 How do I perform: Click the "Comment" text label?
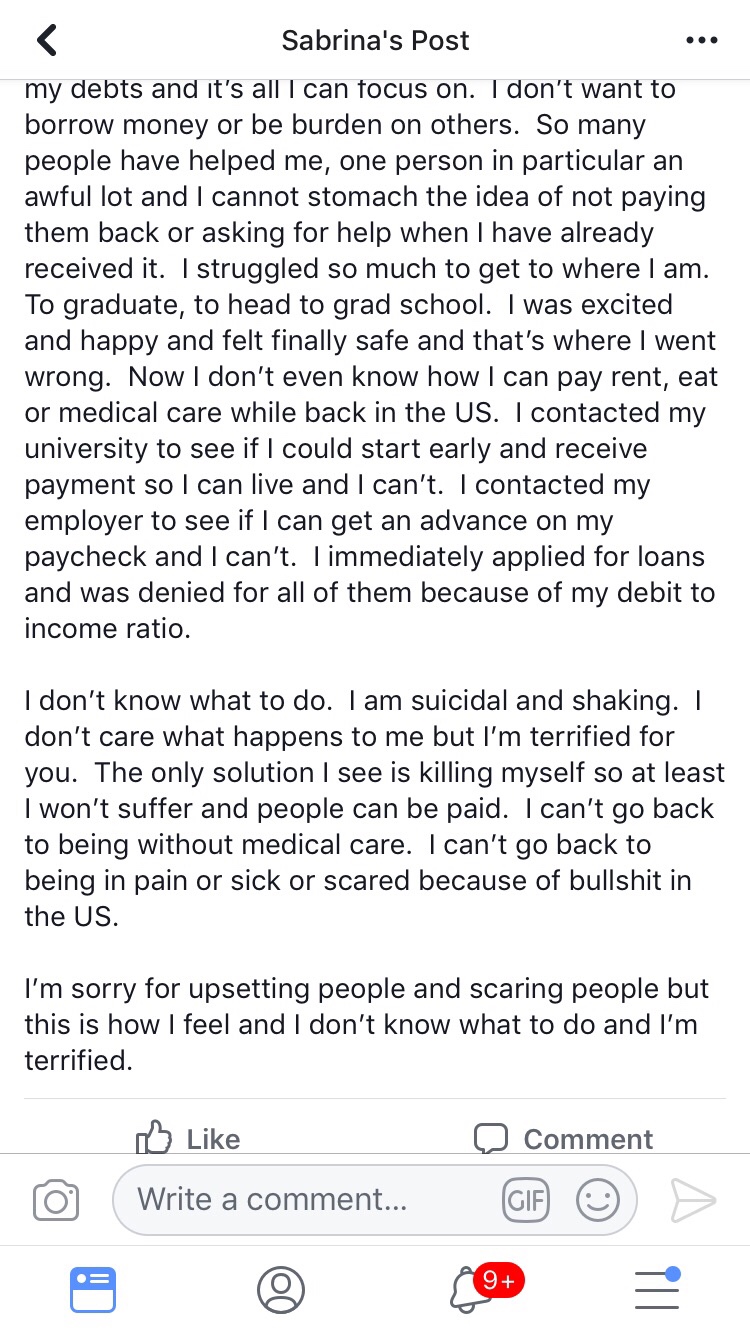tap(588, 1139)
